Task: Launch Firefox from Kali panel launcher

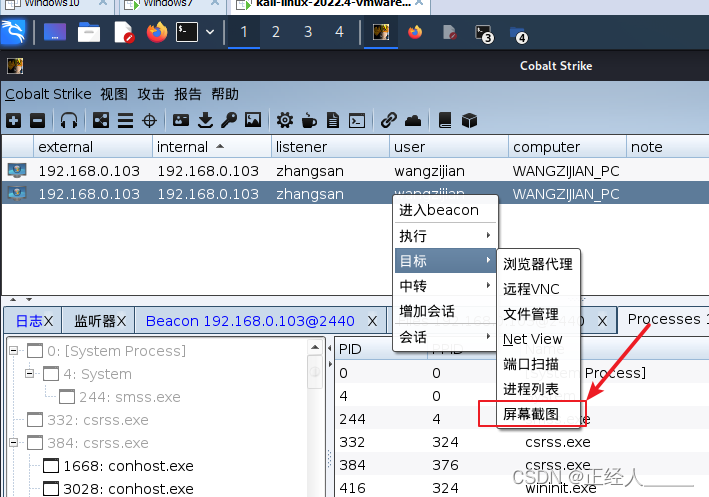Action: (x=157, y=32)
